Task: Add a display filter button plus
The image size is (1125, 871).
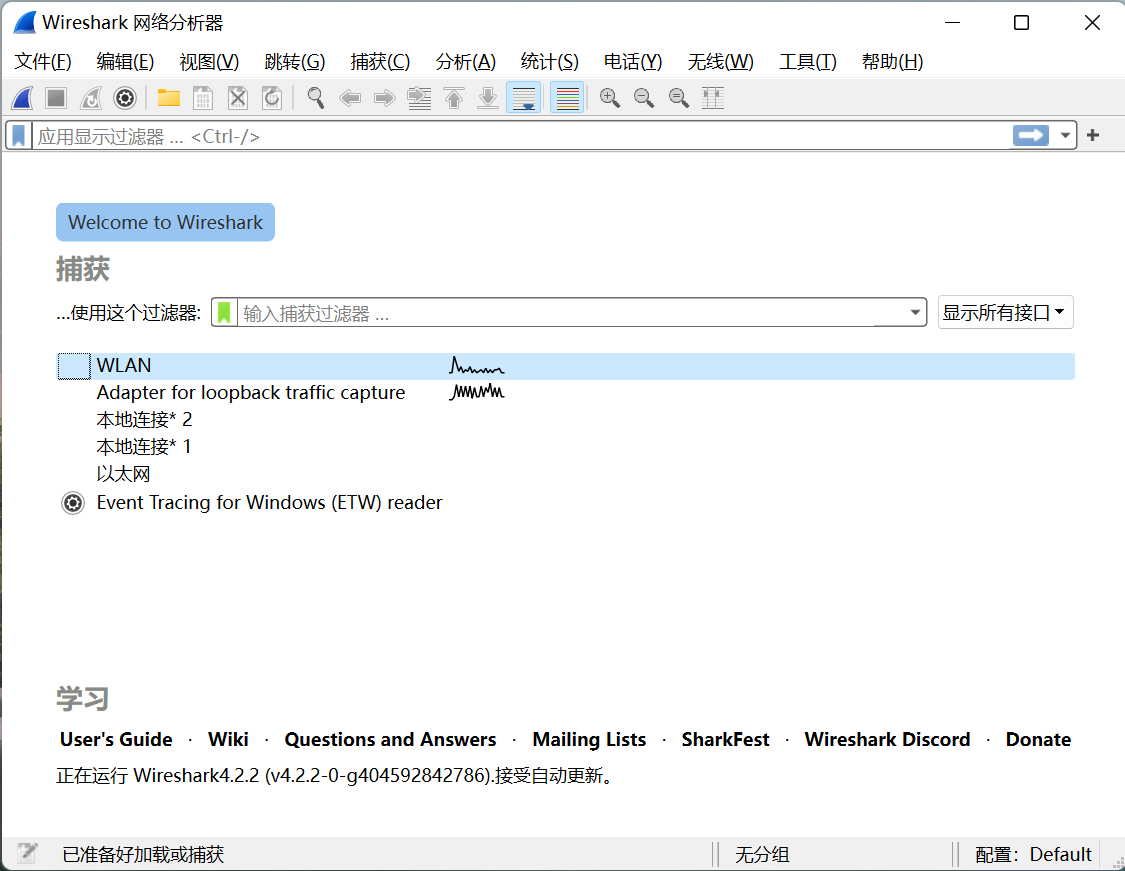Action: tap(1093, 135)
